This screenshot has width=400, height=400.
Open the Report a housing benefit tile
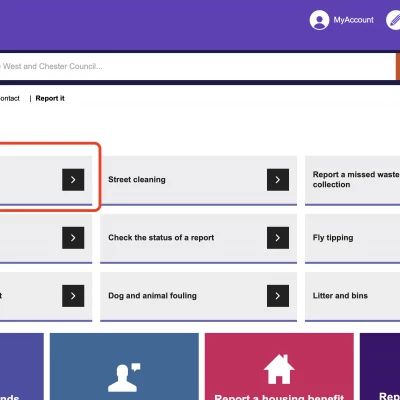[x=279, y=367]
